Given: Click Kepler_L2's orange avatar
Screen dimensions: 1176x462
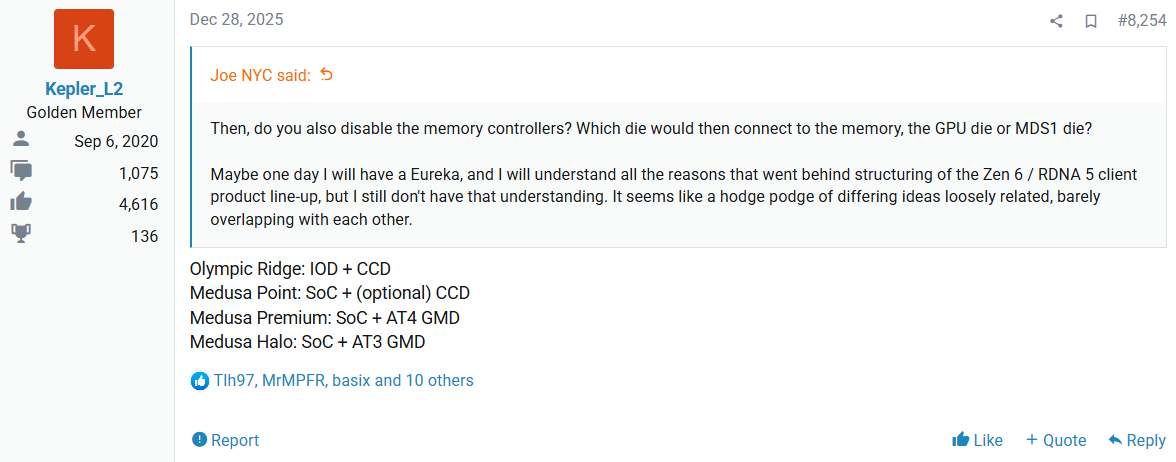Looking at the screenshot, I should click(84, 39).
